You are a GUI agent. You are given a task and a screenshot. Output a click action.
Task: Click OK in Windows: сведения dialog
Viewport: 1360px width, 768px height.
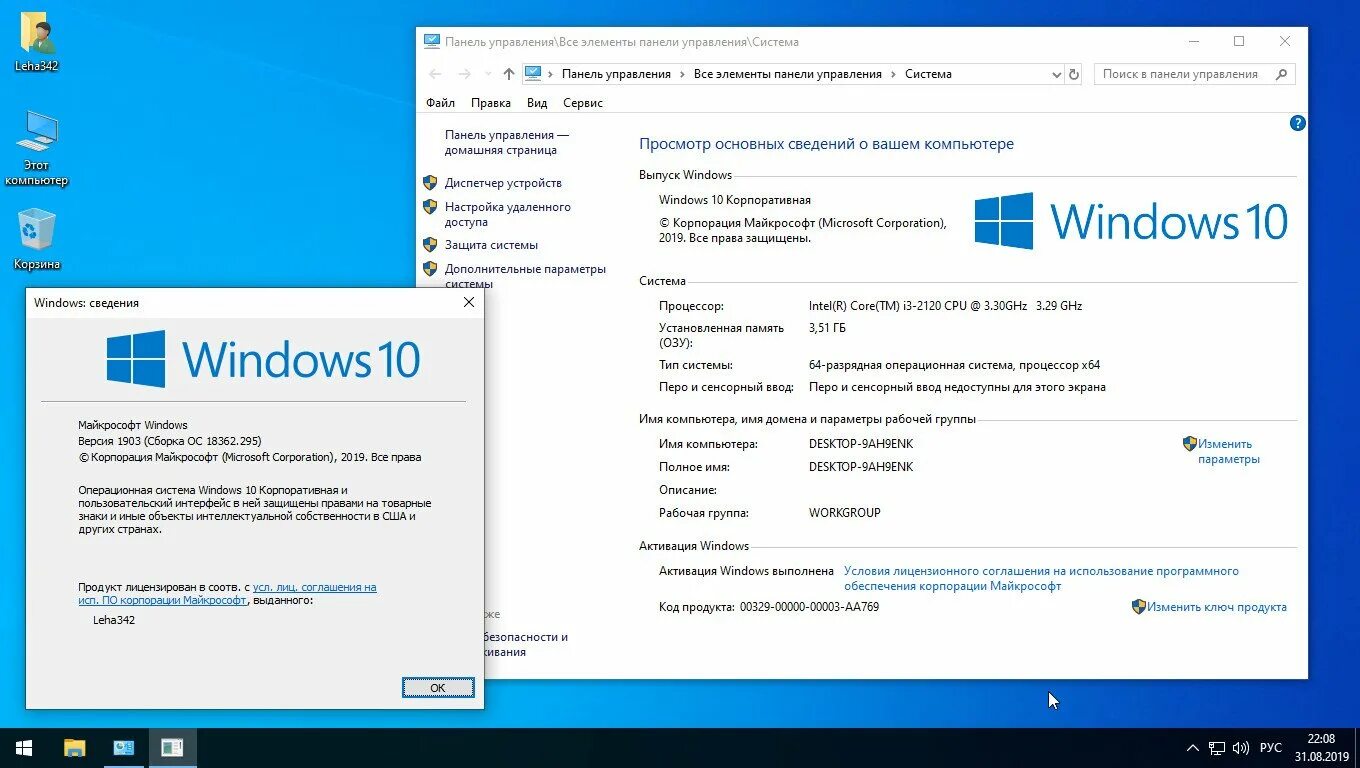pos(438,688)
